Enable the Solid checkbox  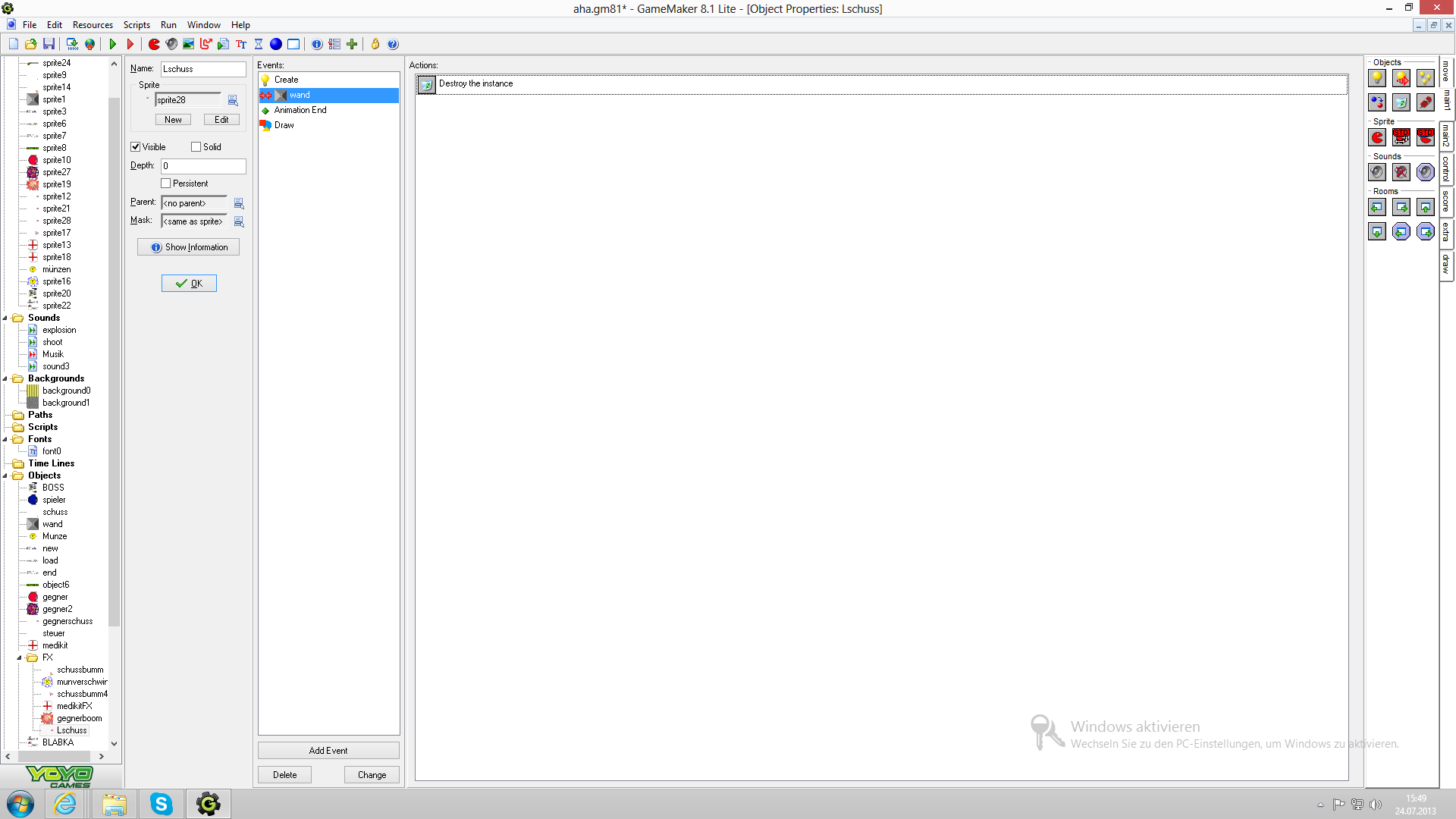[196, 147]
